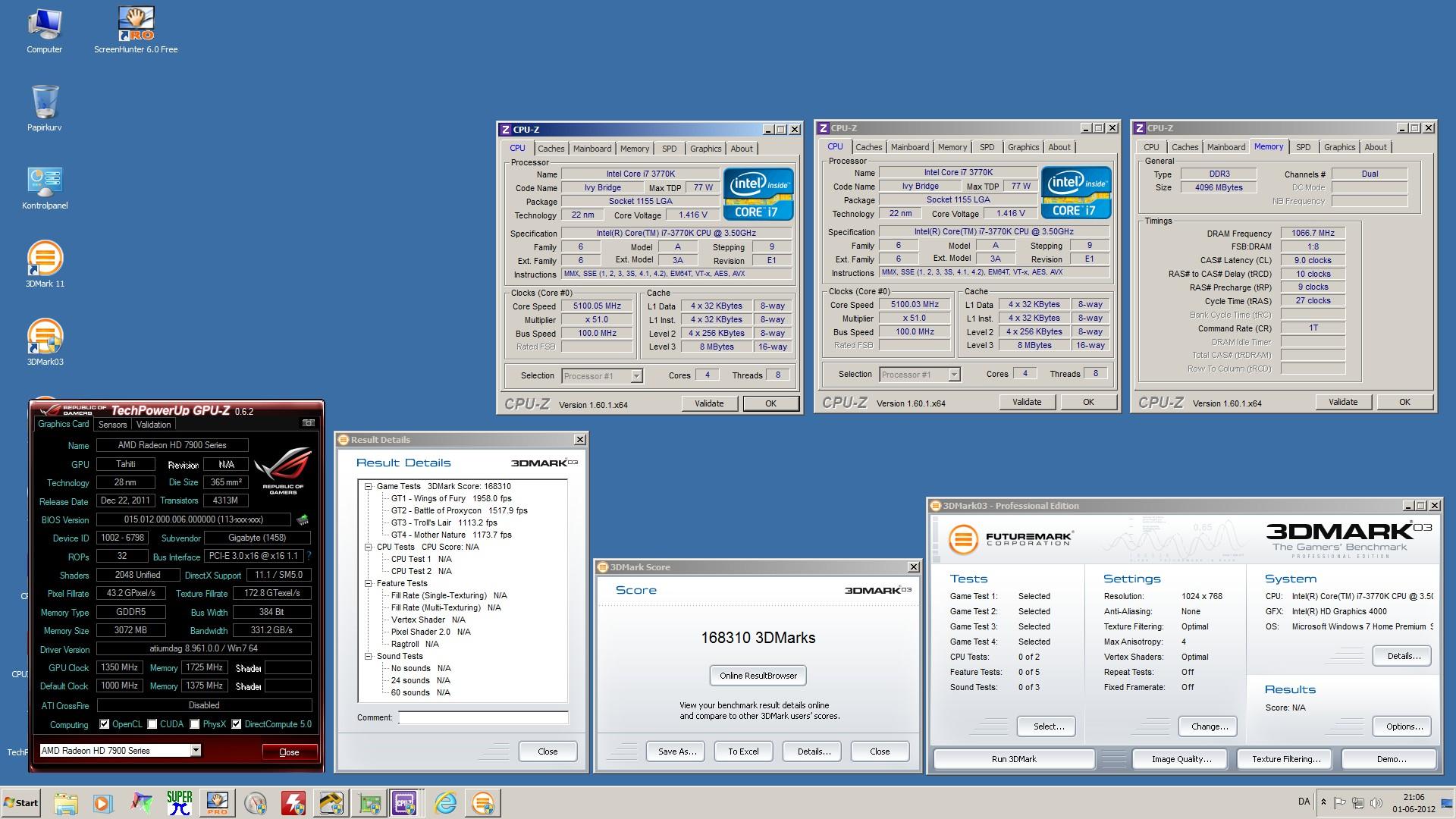Open SPD tab in the Memory CPU-Z window
This screenshot has height=819, width=1456.
[1303, 147]
